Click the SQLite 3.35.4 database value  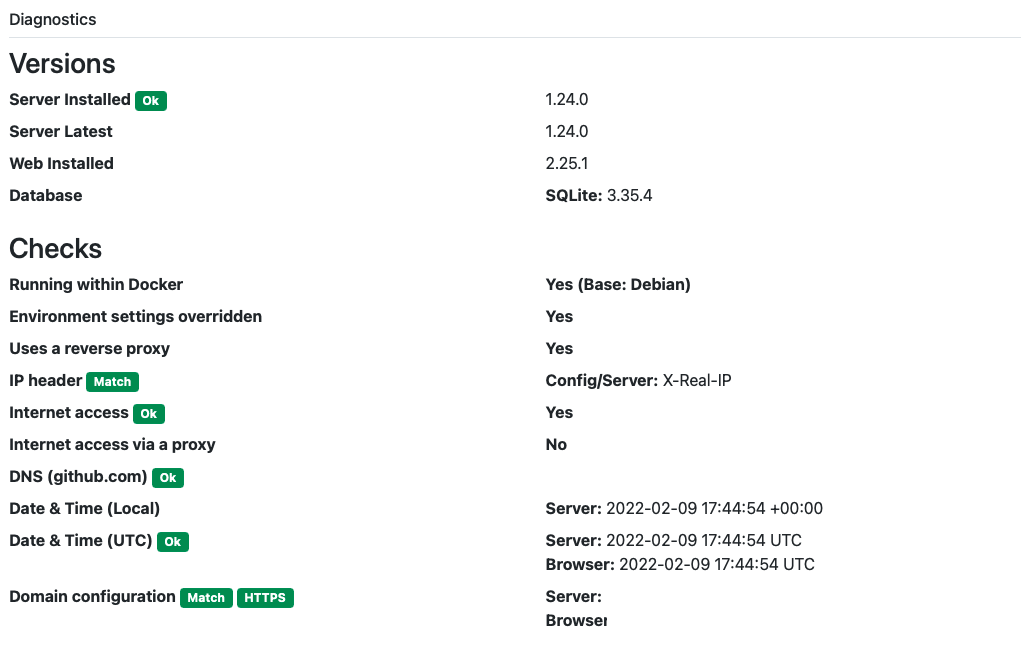[598, 195]
